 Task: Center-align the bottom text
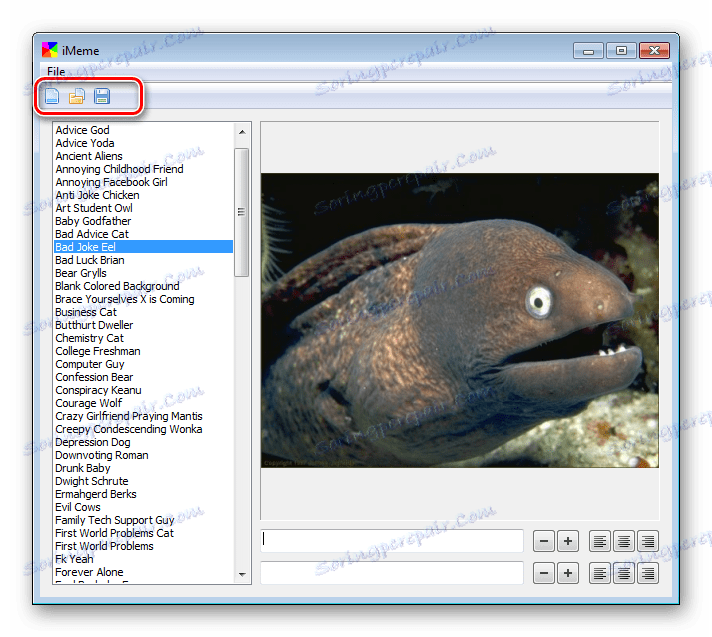point(624,573)
